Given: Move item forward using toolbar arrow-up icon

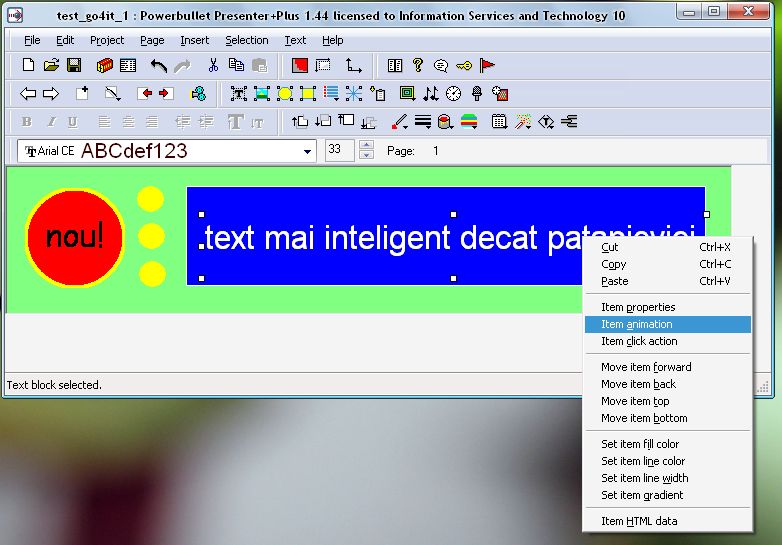Looking at the screenshot, I should point(300,121).
